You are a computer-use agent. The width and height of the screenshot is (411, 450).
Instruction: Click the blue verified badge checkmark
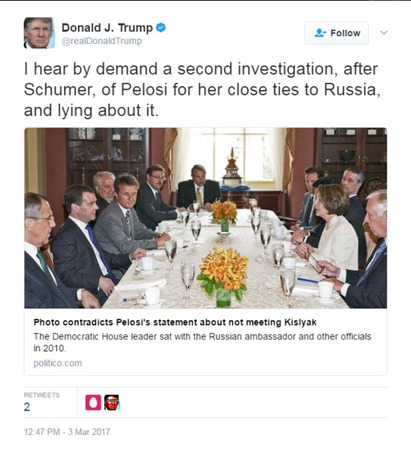click(x=161, y=28)
